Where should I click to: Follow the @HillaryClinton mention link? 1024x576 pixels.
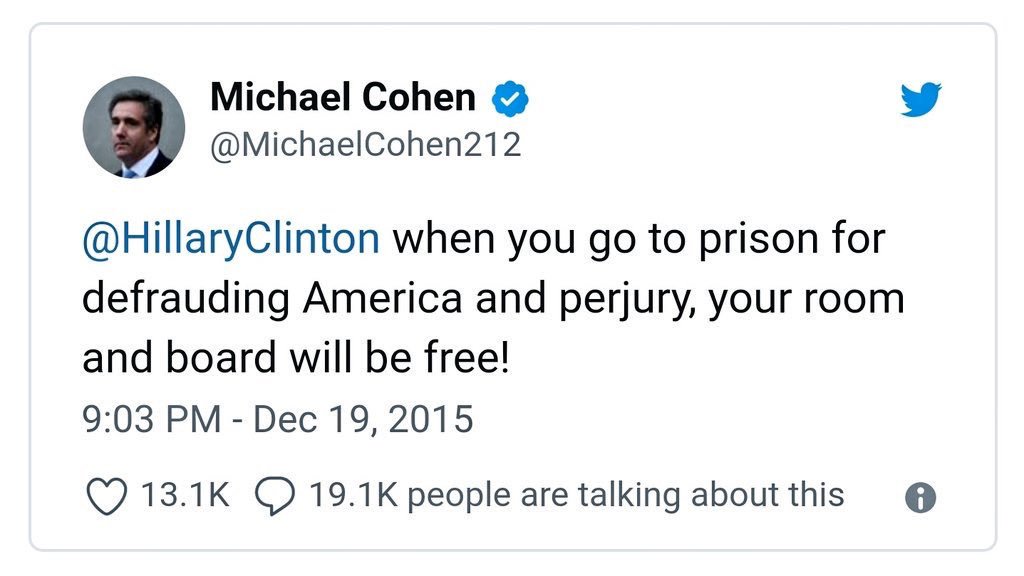tap(231, 239)
